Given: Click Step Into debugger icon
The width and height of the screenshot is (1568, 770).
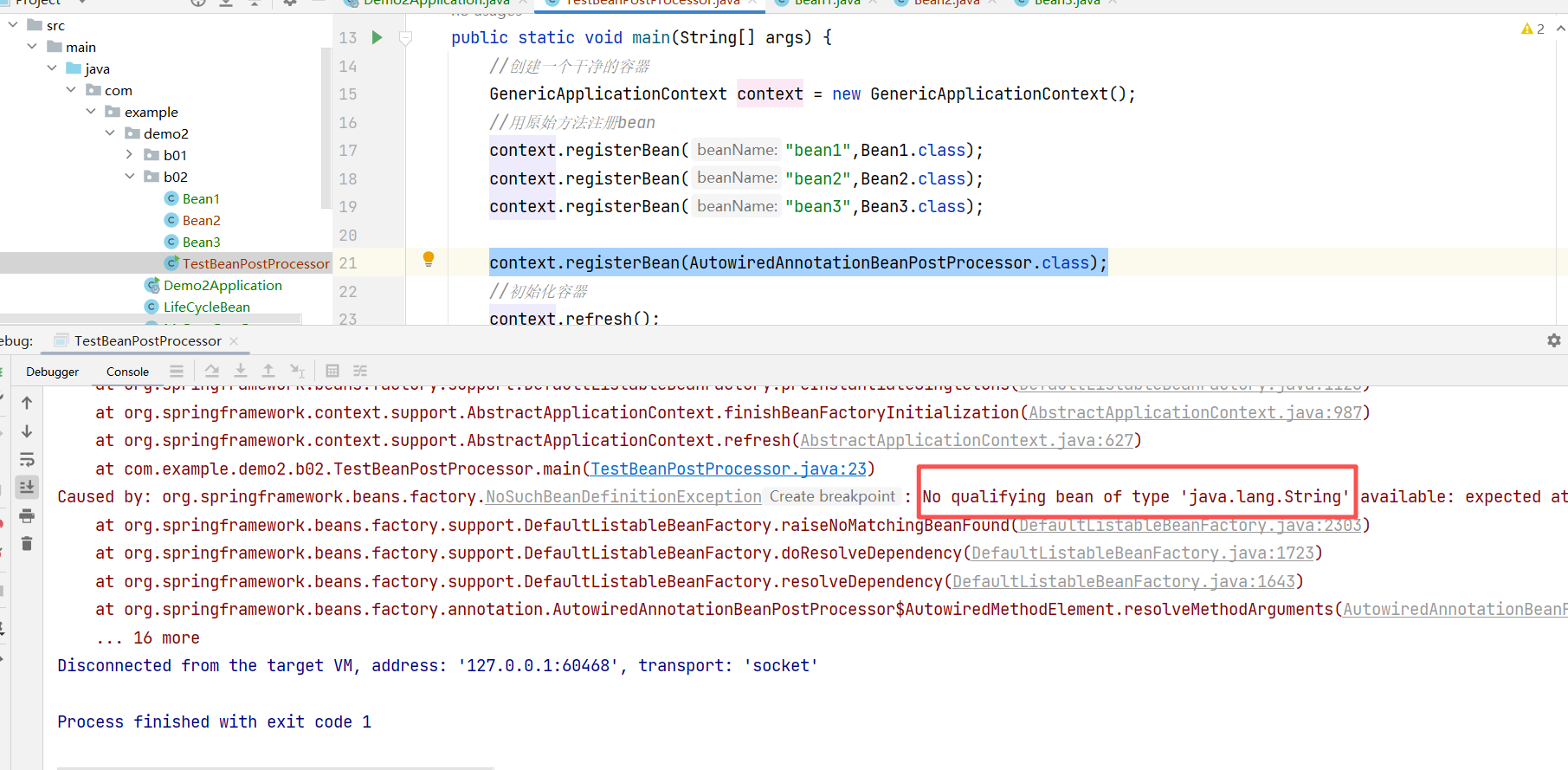Looking at the screenshot, I should 241,371.
